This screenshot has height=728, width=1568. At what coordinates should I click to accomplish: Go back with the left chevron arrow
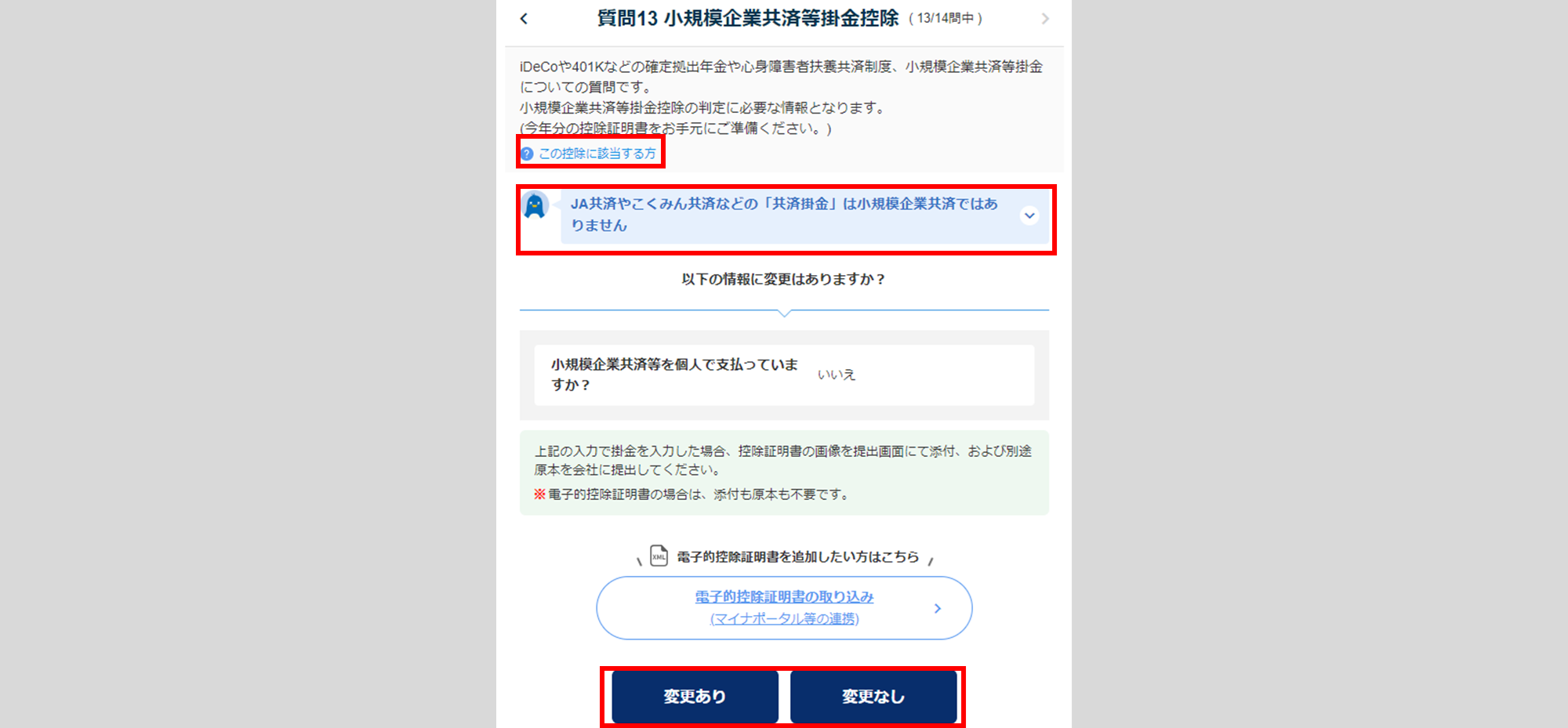[524, 19]
